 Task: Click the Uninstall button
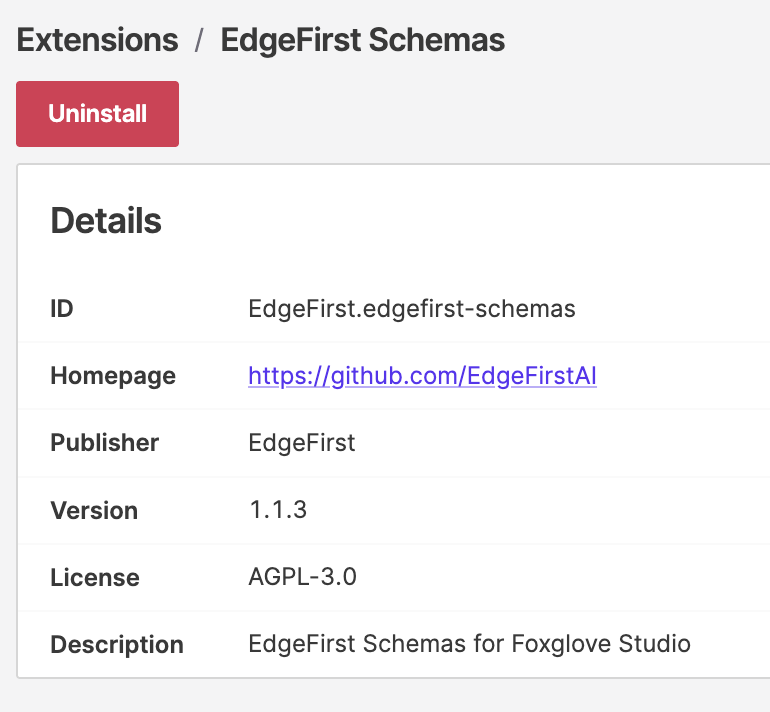coord(97,114)
